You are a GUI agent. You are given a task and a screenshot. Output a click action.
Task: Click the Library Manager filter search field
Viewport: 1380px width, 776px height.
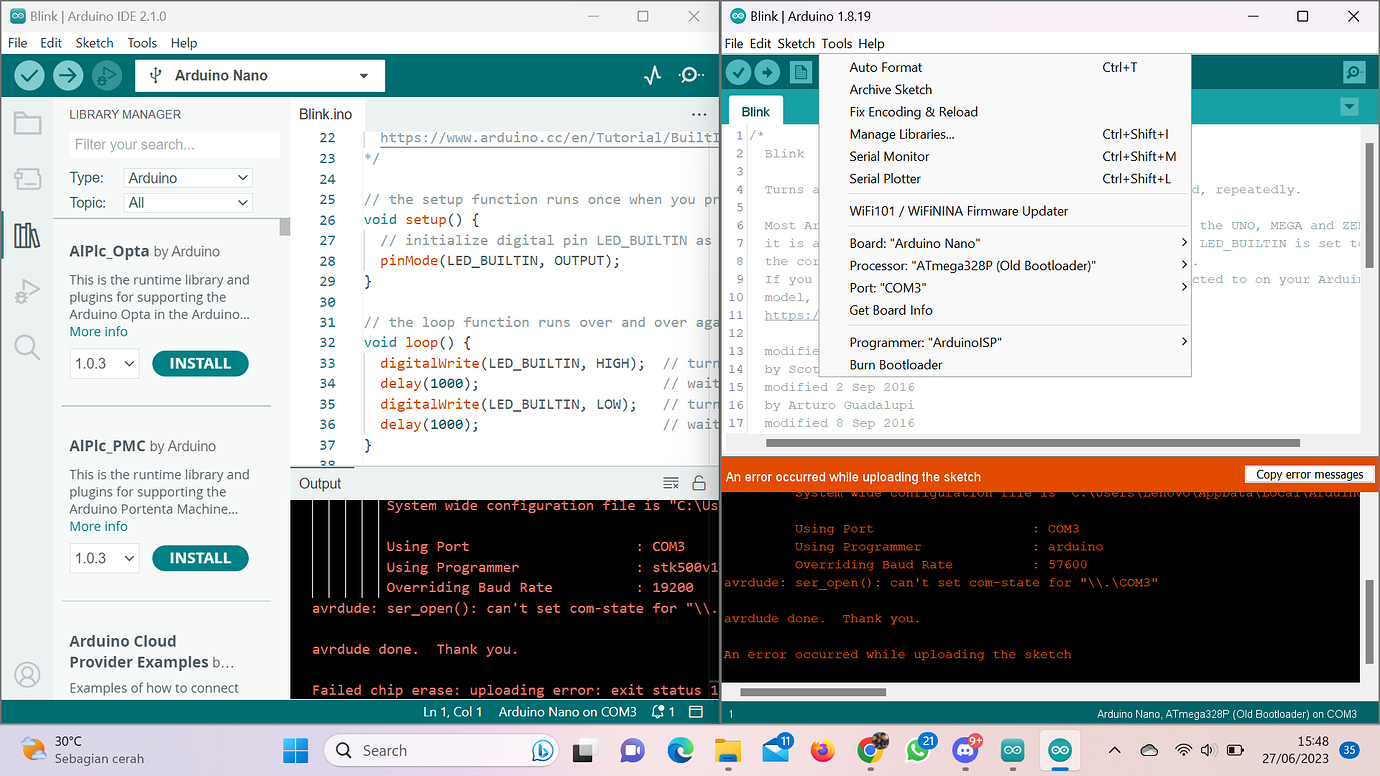click(174, 145)
